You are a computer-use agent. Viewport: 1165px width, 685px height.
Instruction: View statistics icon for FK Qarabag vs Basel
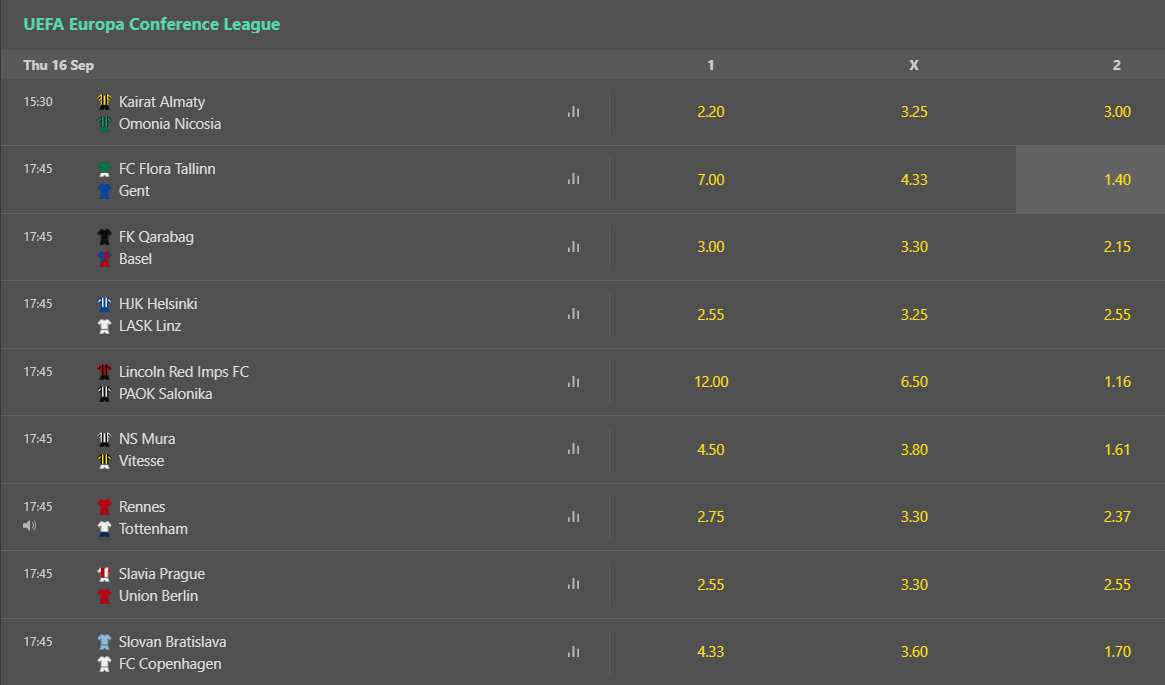[x=573, y=247]
